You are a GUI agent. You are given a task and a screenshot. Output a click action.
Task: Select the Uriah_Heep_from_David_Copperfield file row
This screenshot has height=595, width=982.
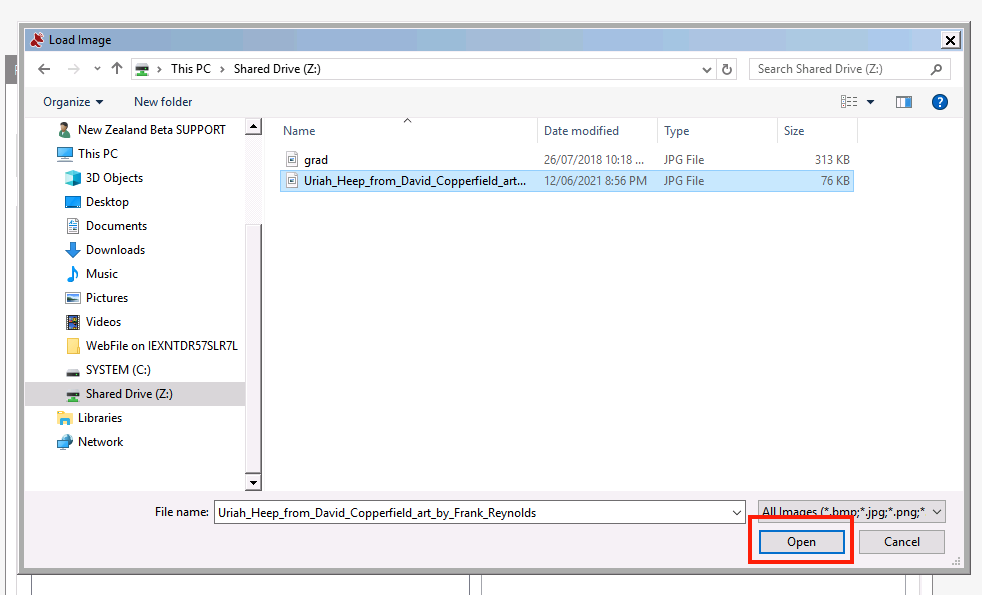567,181
